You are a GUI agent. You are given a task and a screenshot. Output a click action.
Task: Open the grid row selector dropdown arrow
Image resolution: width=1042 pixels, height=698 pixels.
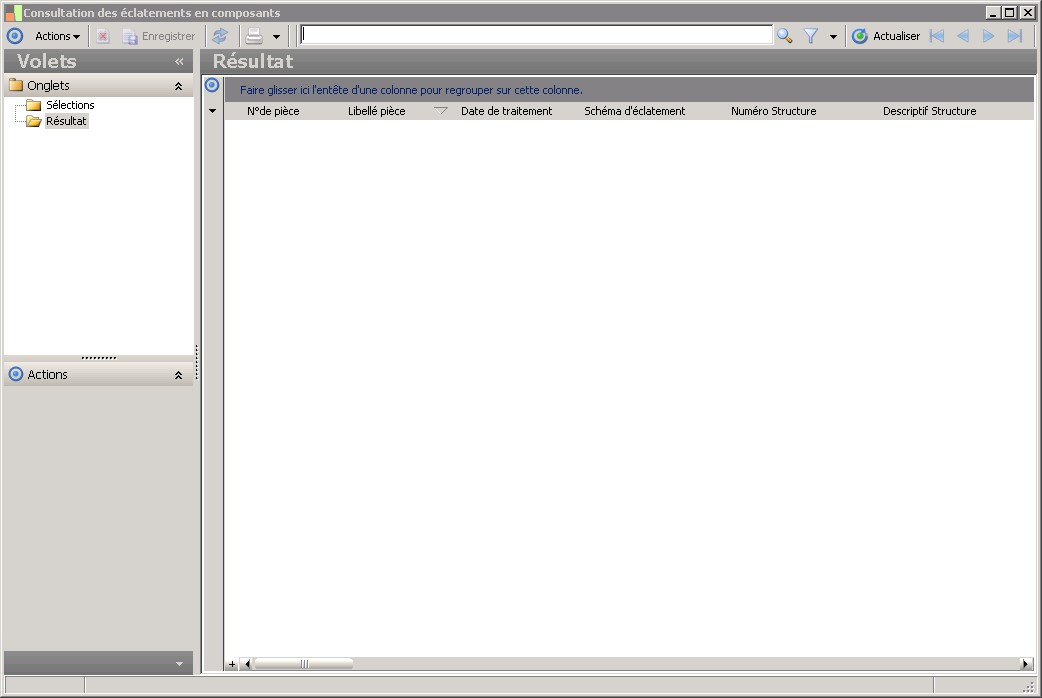click(213, 111)
